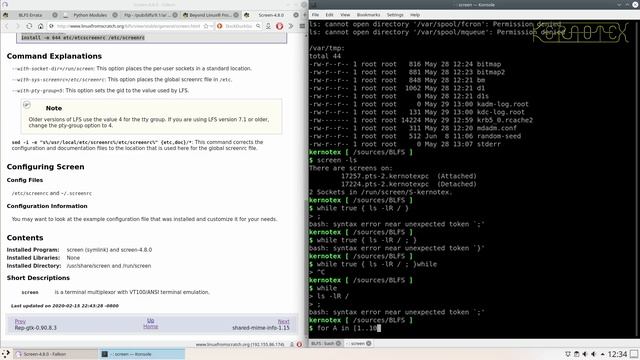Image resolution: width=640 pixels, height=360 pixels.
Task: Close the Python Modules tab
Action: point(115,15)
